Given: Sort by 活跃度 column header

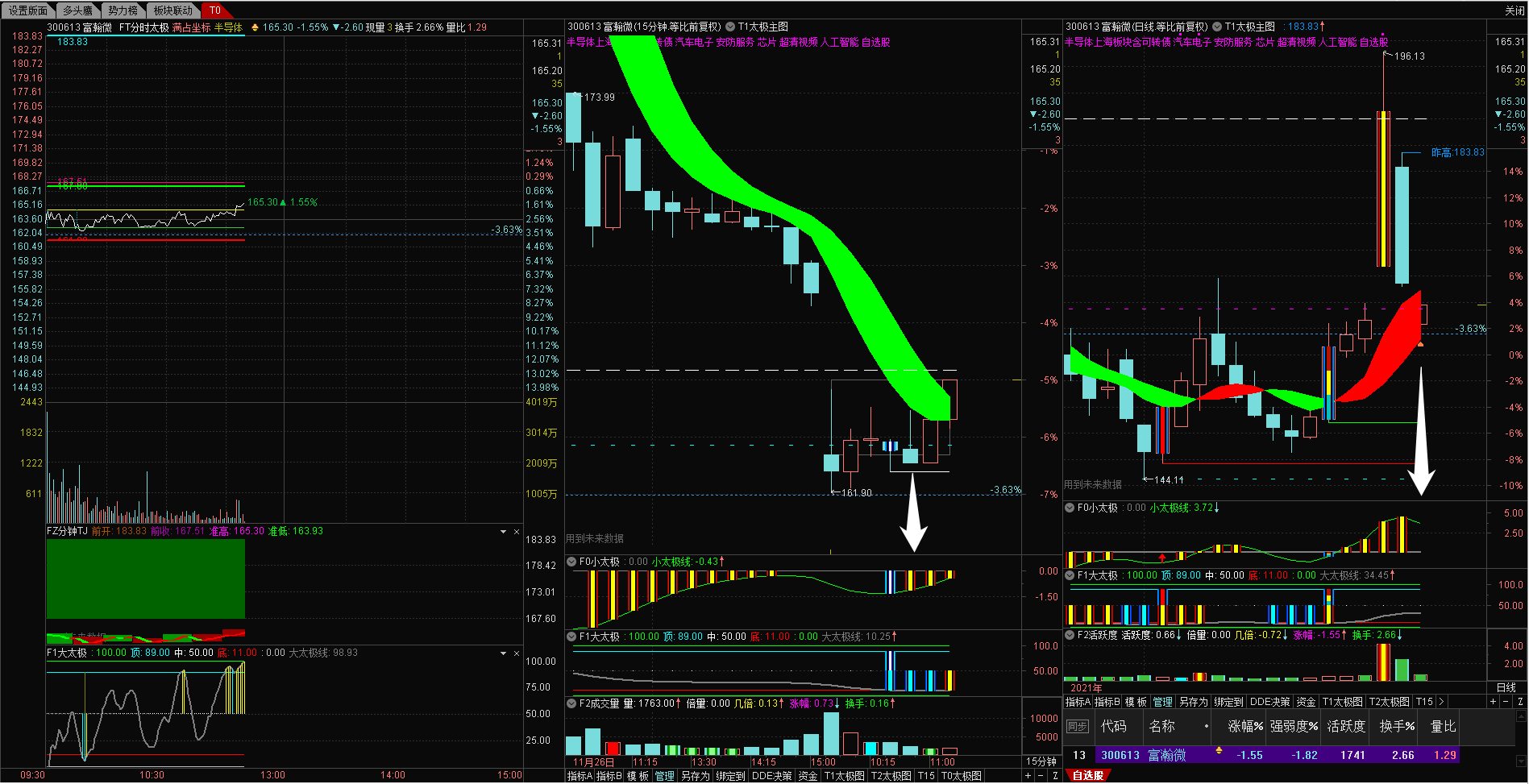Looking at the screenshot, I should pos(1346,726).
